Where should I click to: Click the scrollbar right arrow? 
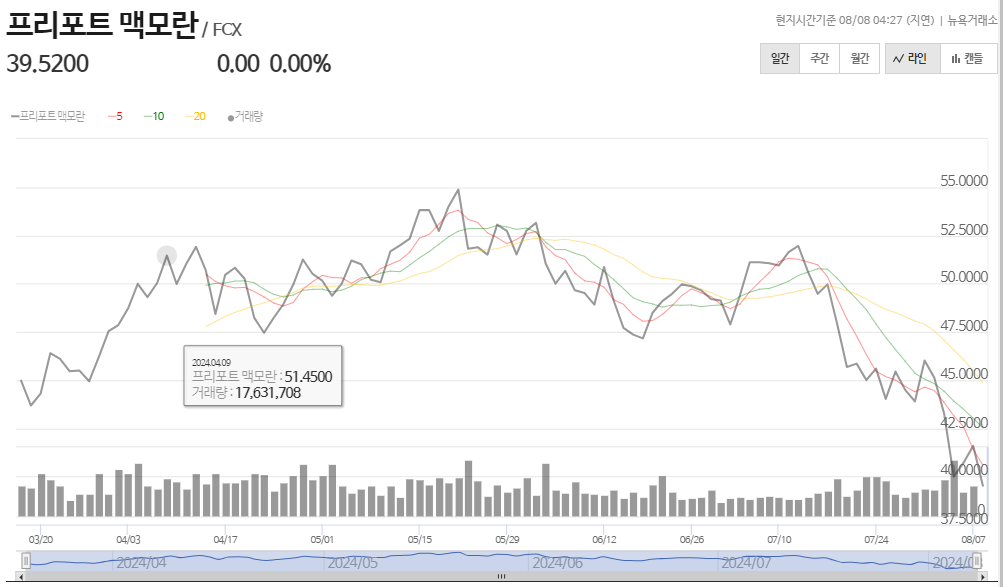pyautogui.click(x=984, y=577)
